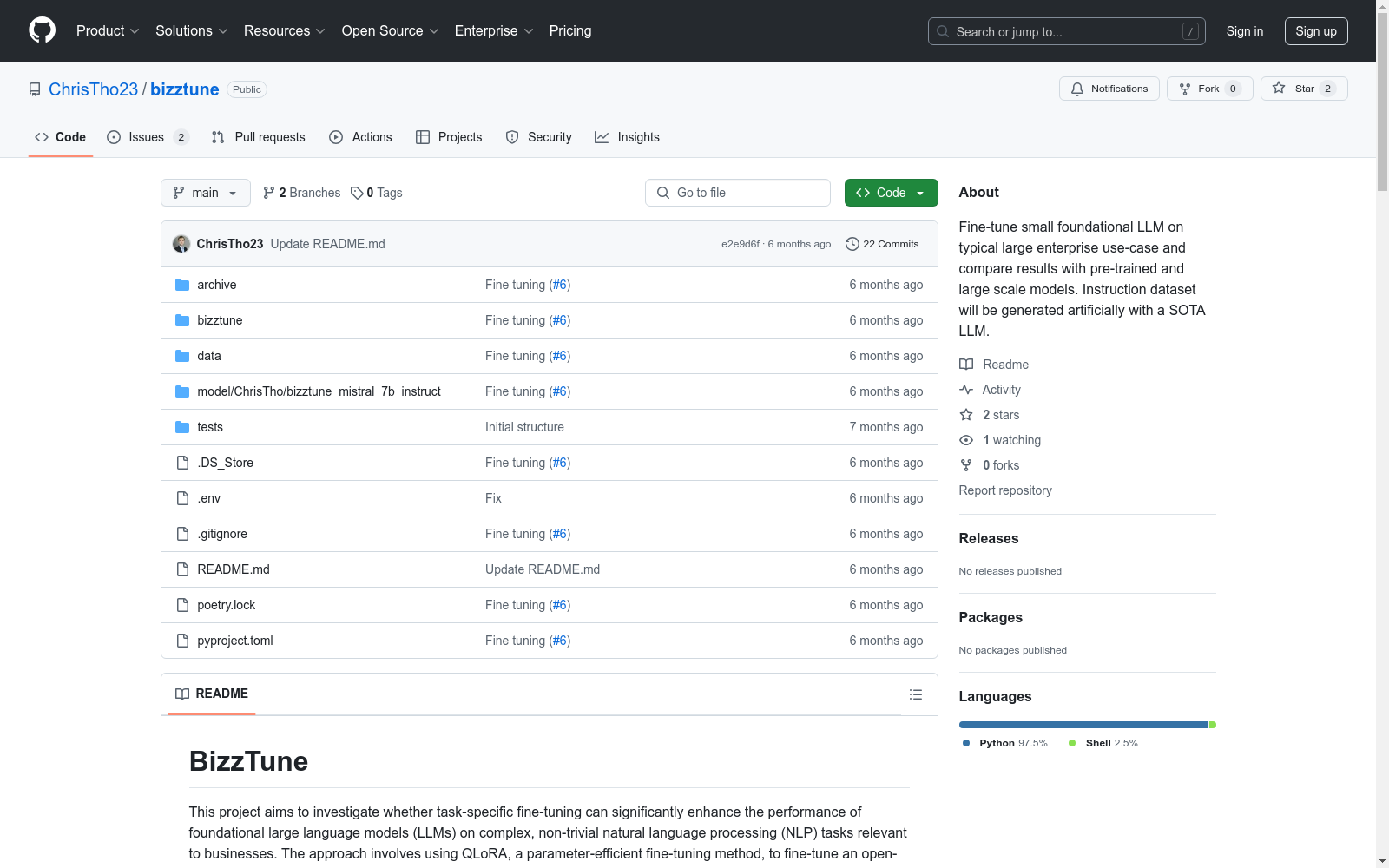Image resolution: width=1389 pixels, height=868 pixels.
Task: Open the README outline list icon
Action: 916,694
